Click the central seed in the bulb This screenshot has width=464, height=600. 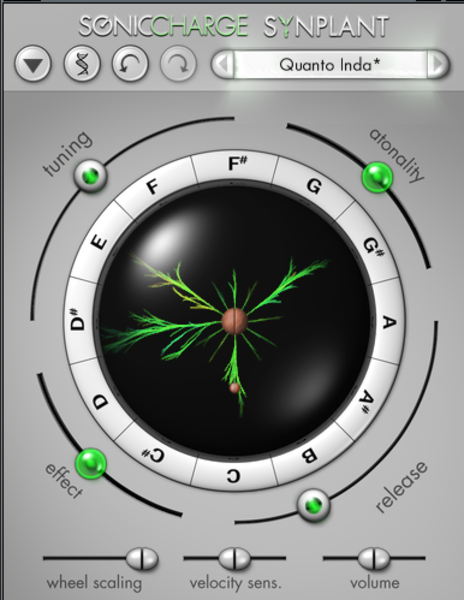tap(234, 321)
